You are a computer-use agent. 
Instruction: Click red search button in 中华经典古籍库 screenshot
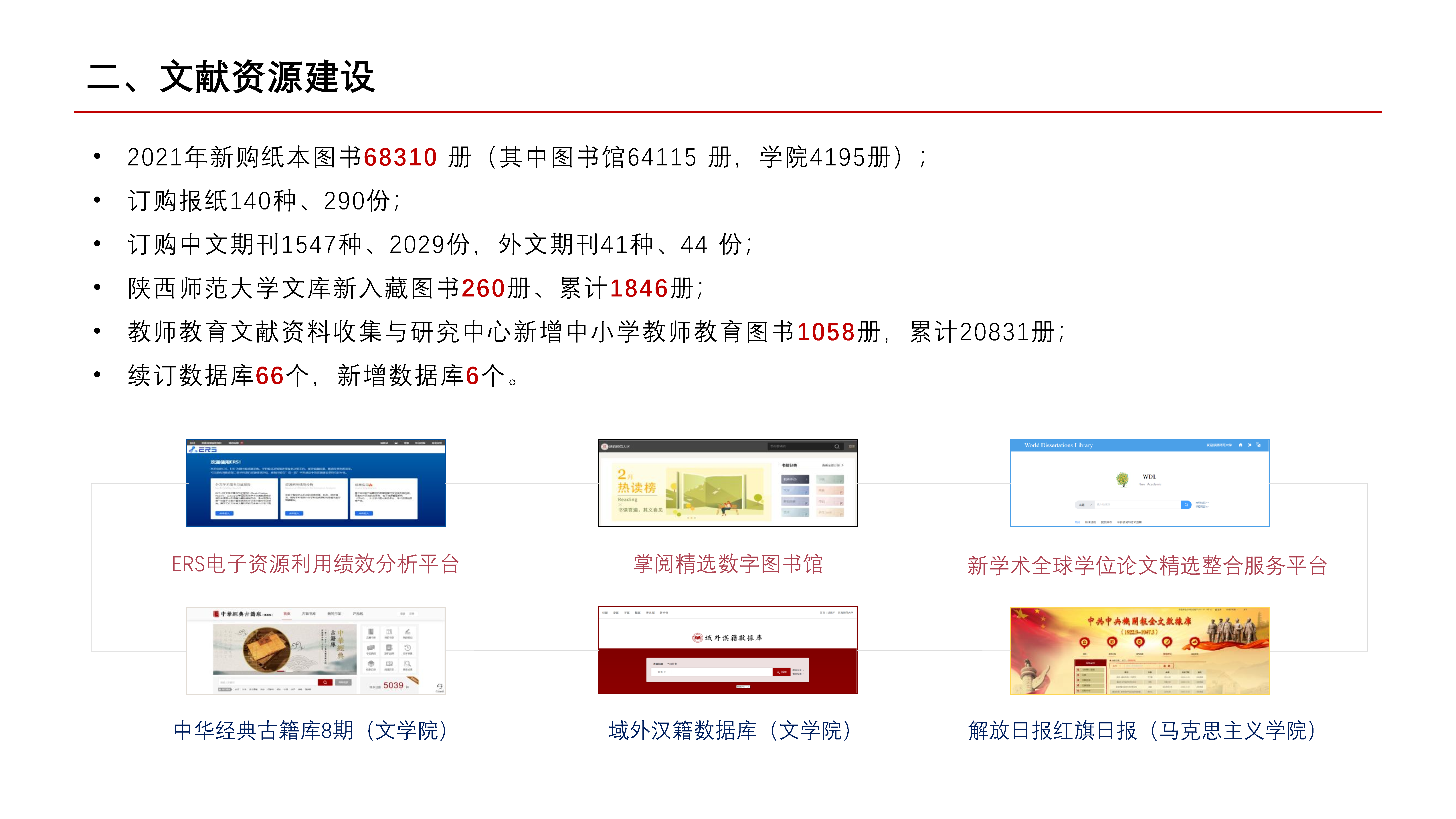point(325,682)
